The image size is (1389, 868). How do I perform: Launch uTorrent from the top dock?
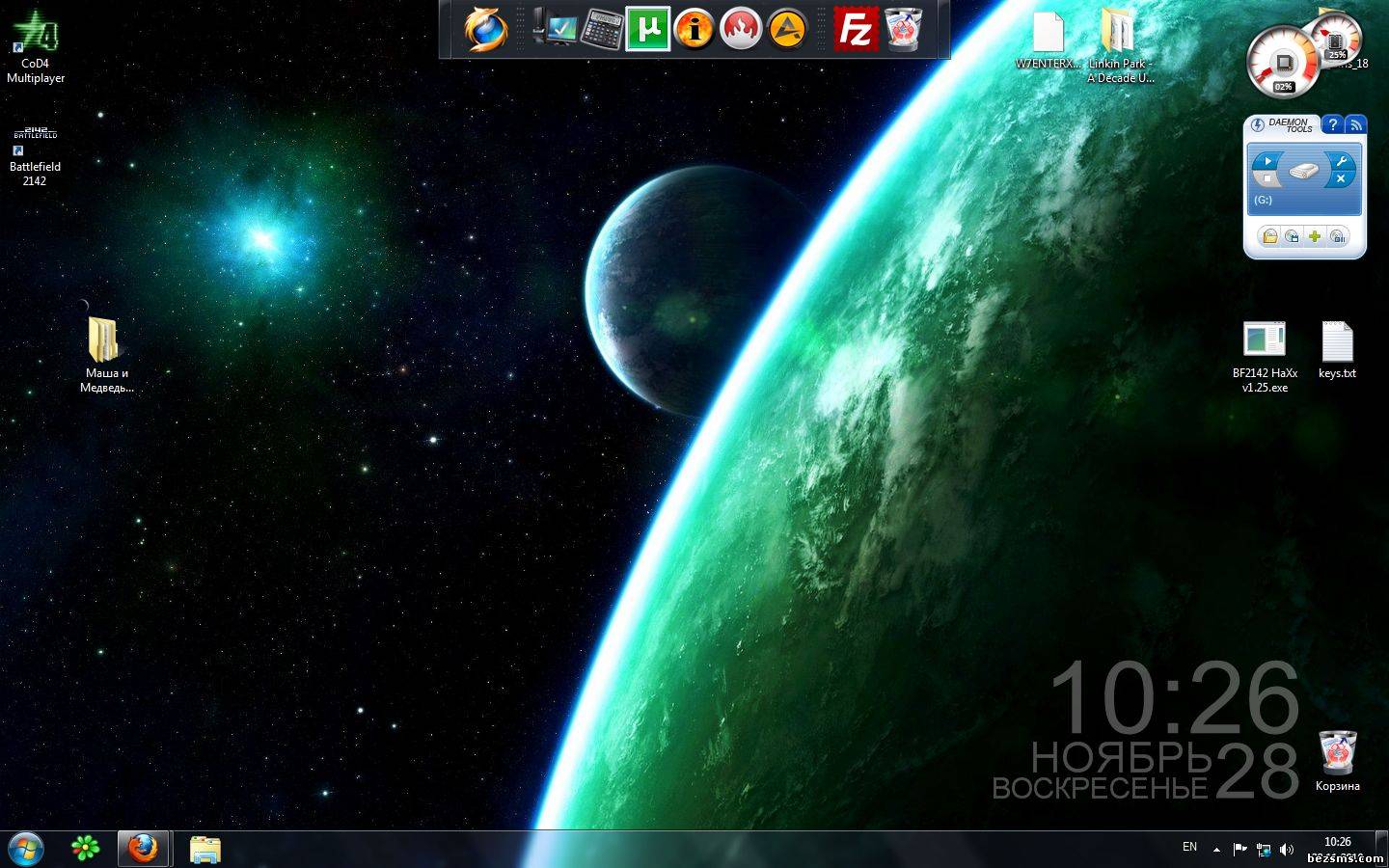click(x=647, y=29)
